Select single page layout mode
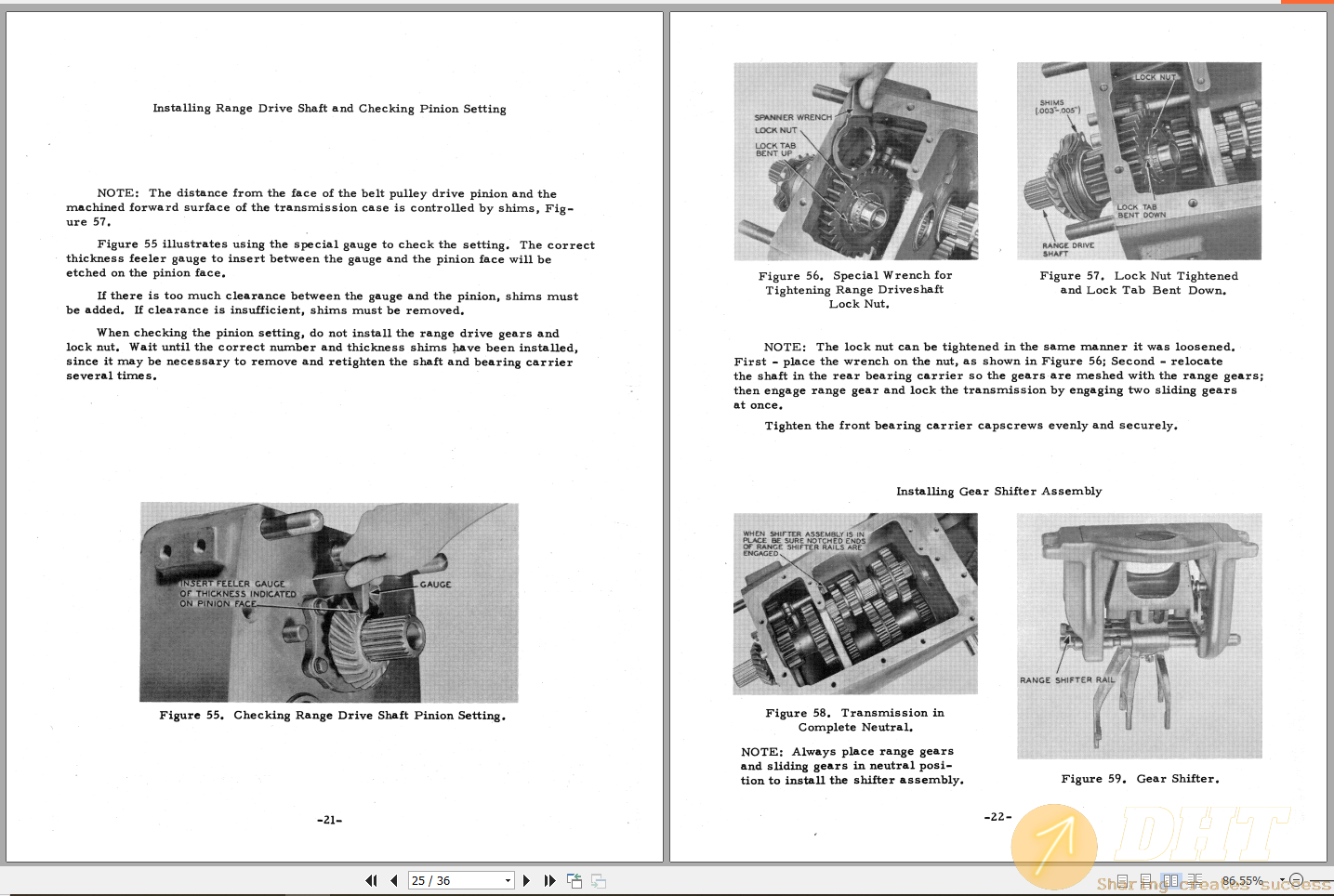Image resolution: width=1334 pixels, height=896 pixels. [x=1123, y=880]
